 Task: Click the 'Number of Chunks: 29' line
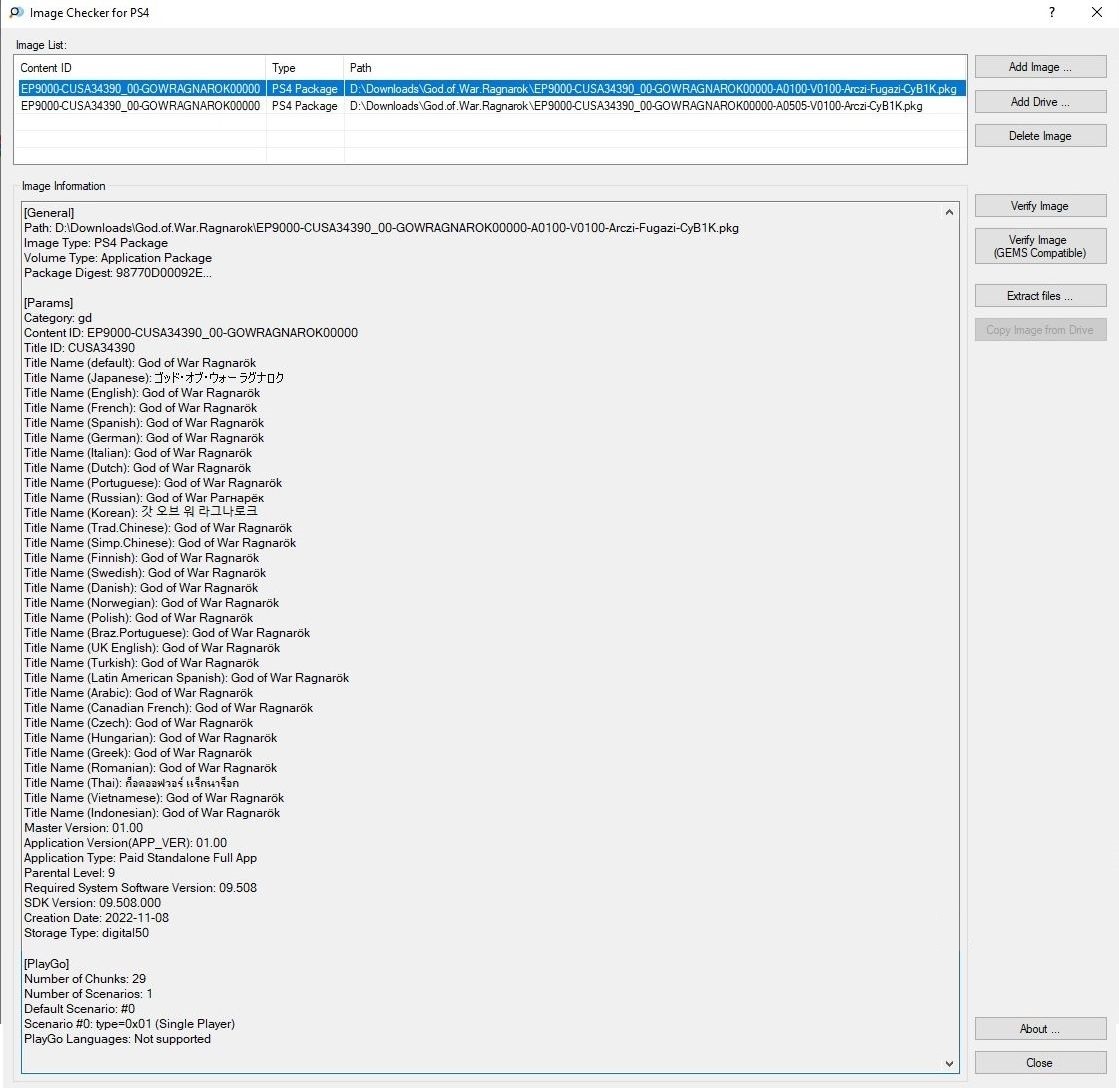[85, 978]
